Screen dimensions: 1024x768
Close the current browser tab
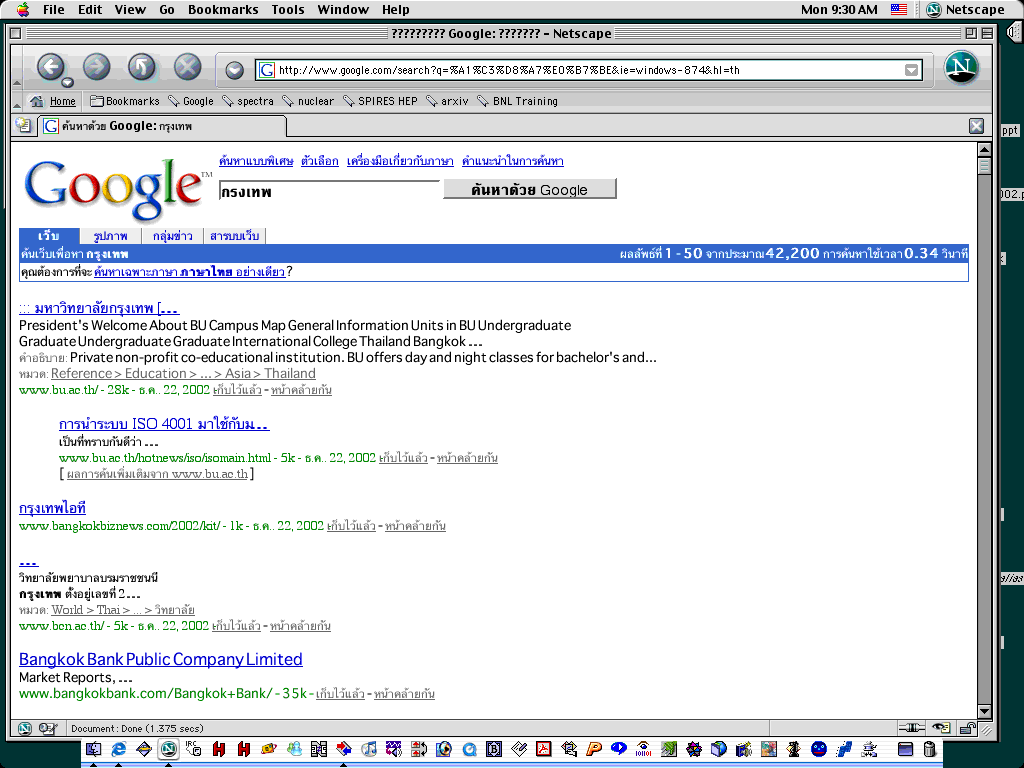coord(976,126)
